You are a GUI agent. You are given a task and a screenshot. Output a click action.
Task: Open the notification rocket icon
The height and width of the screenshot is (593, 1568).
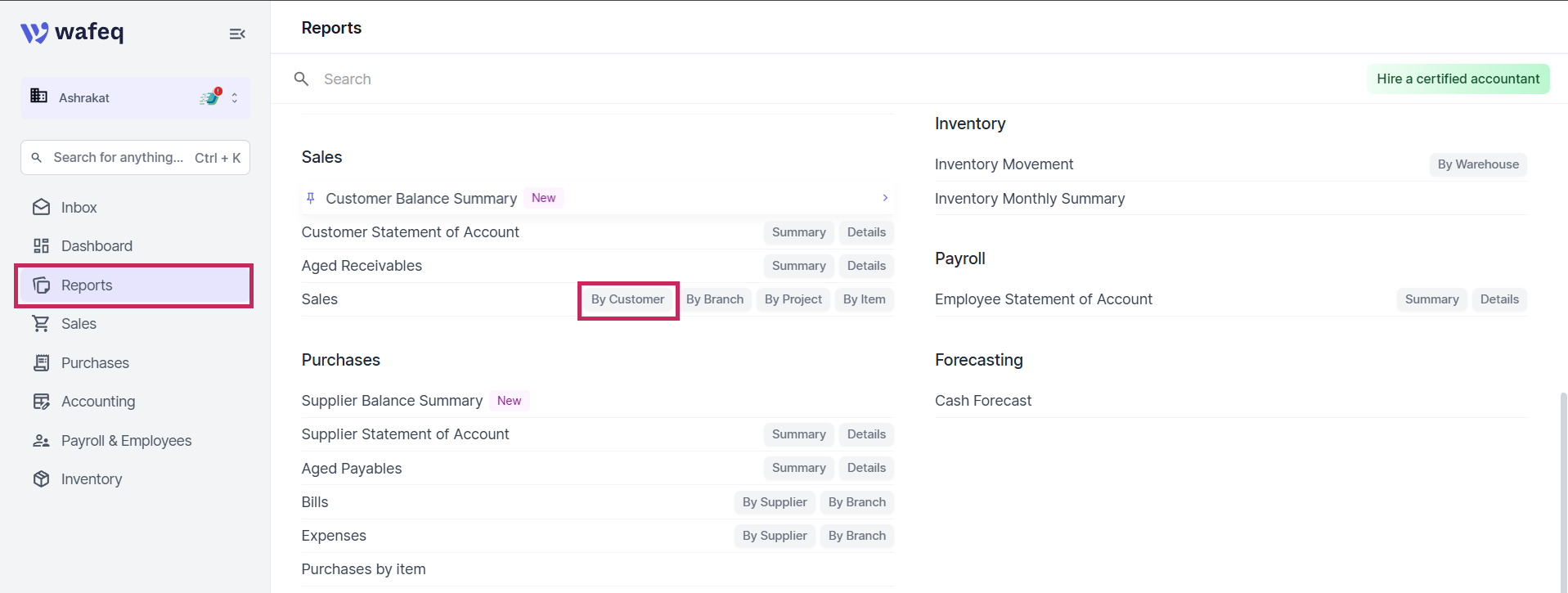click(x=211, y=97)
